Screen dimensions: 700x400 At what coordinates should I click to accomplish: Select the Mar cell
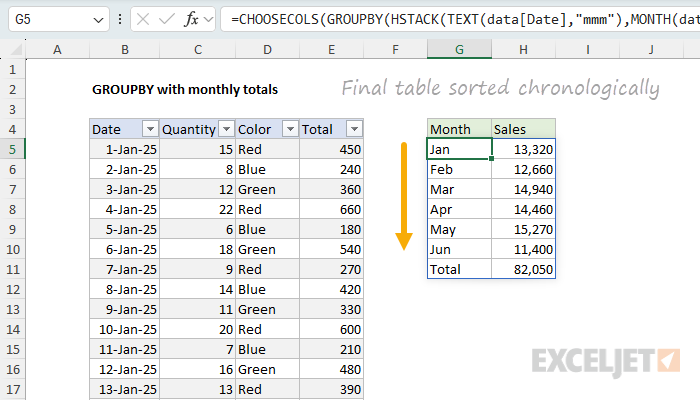[459, 189]
